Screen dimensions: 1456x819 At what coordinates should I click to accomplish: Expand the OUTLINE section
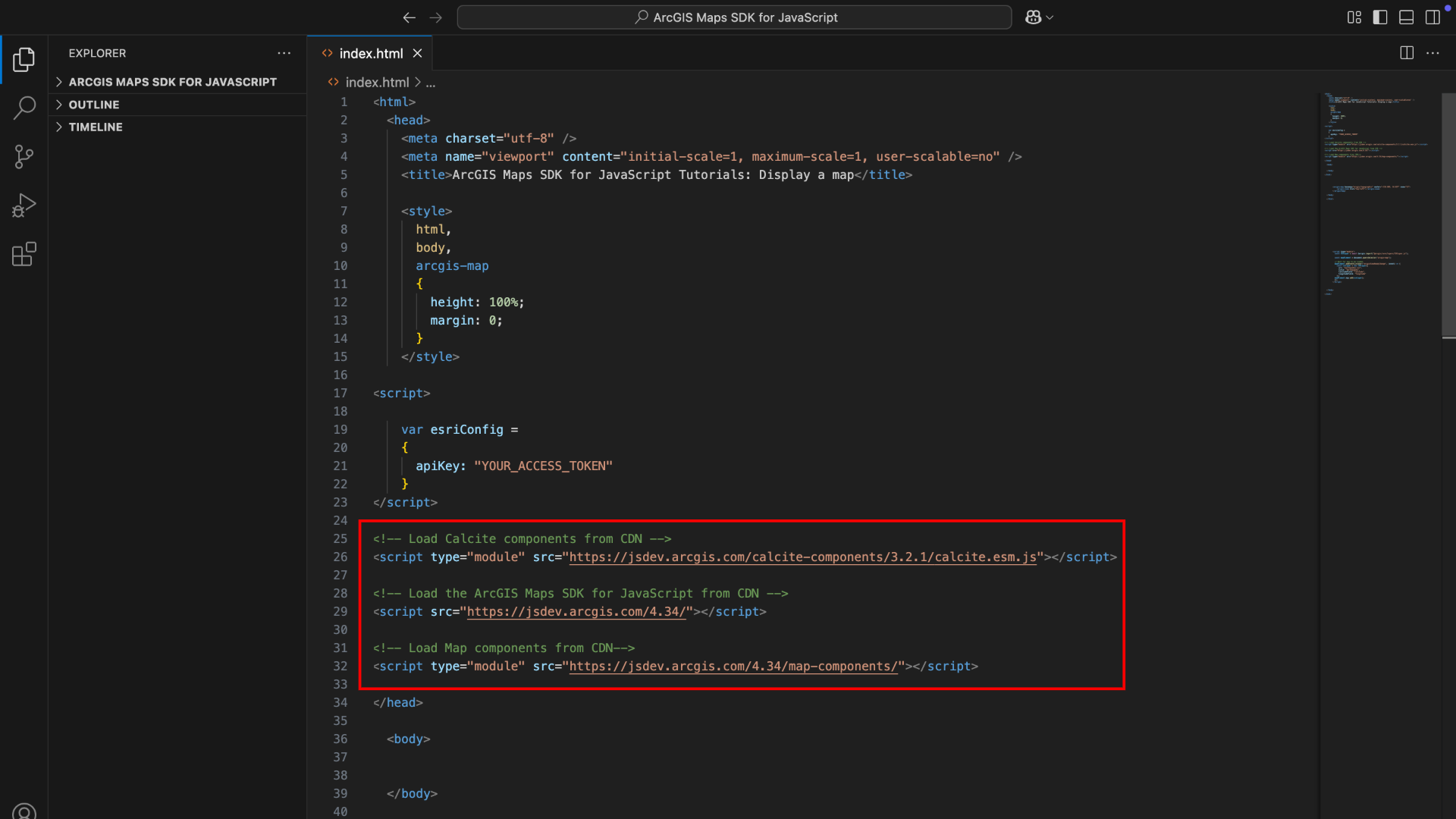pos(93,104)
